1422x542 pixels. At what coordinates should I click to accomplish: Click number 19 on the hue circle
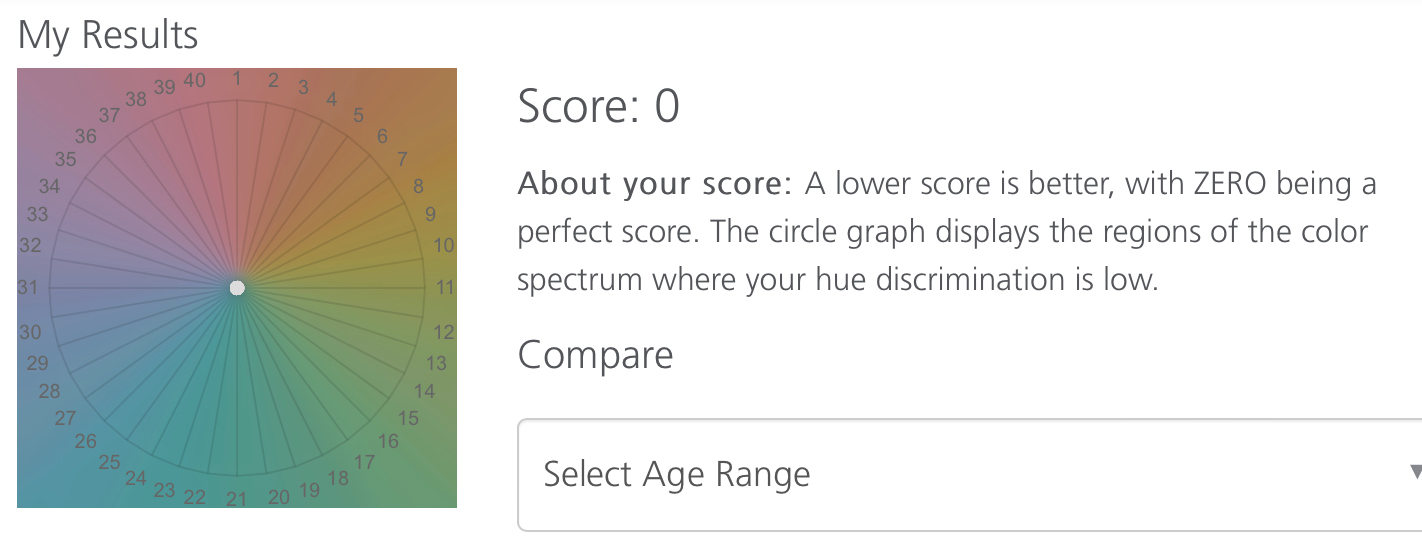[310, 489]
